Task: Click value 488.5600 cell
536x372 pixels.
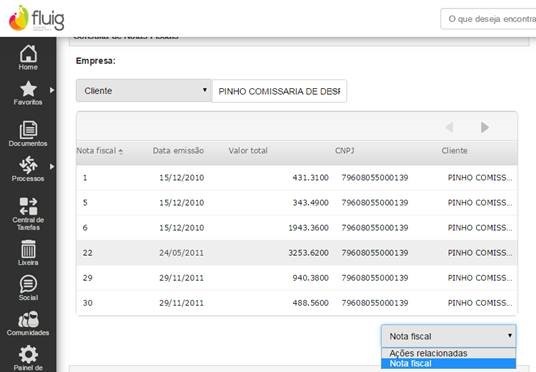Action: 310,303
